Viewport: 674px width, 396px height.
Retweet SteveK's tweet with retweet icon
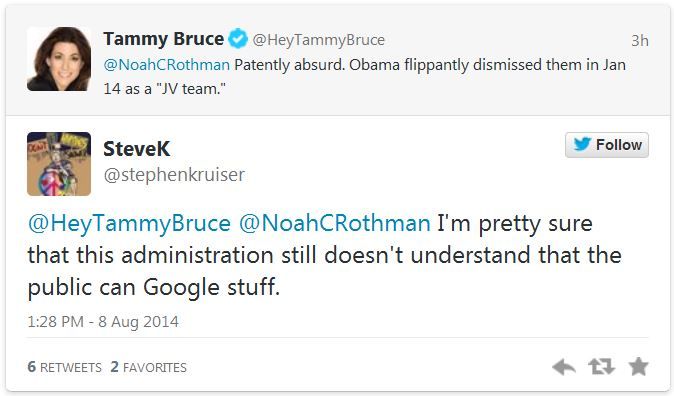pos(601,367)
